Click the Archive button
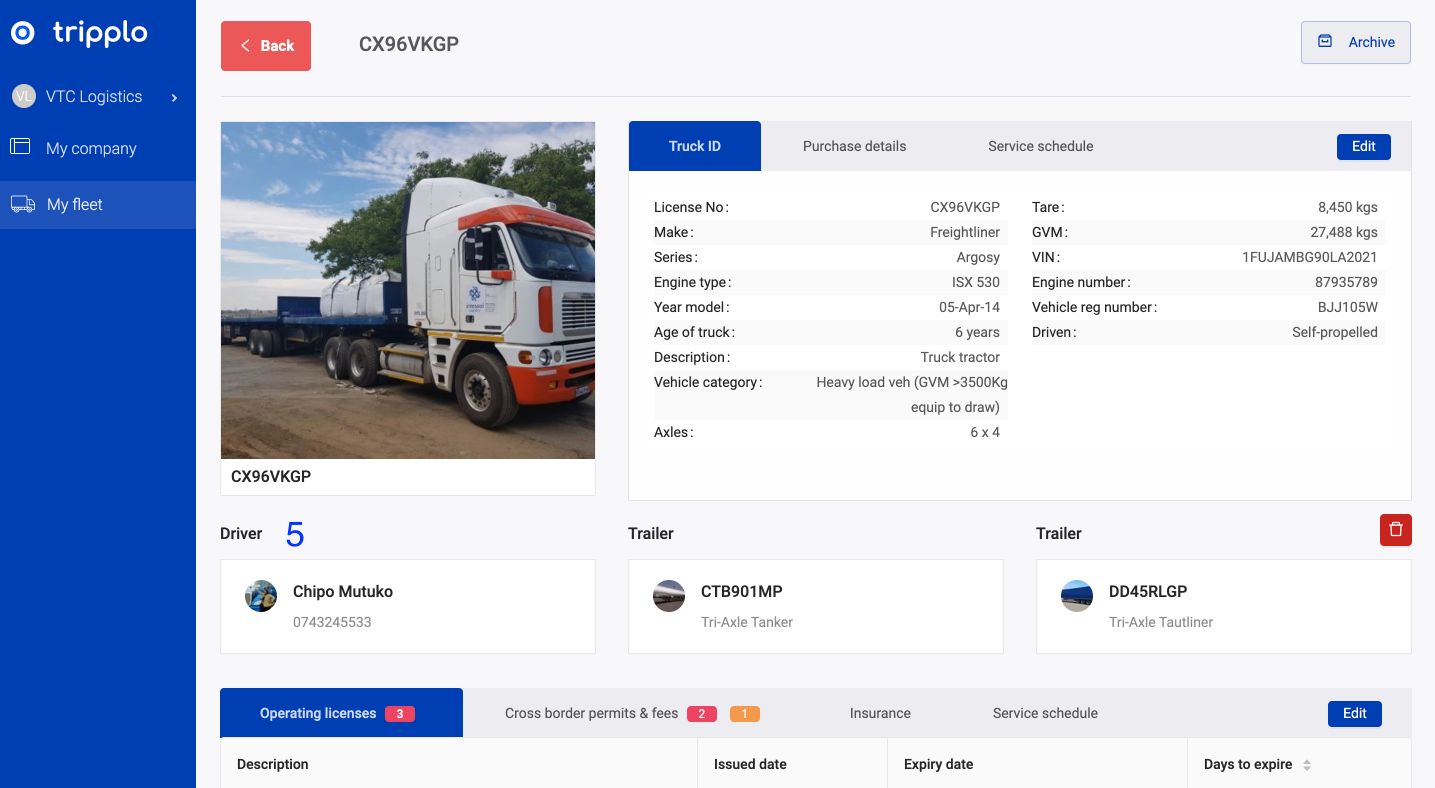The height and width of the screenshot is (788, 1435). tap(1355, 42)
